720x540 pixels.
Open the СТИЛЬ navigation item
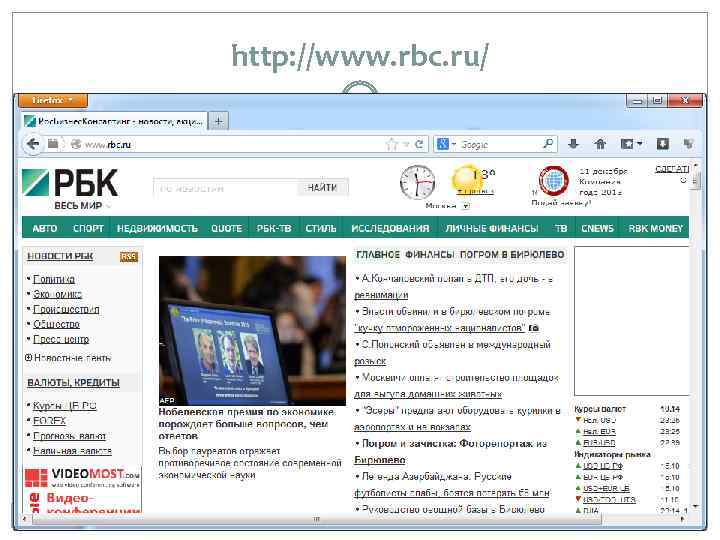click(x=321, y=228)
